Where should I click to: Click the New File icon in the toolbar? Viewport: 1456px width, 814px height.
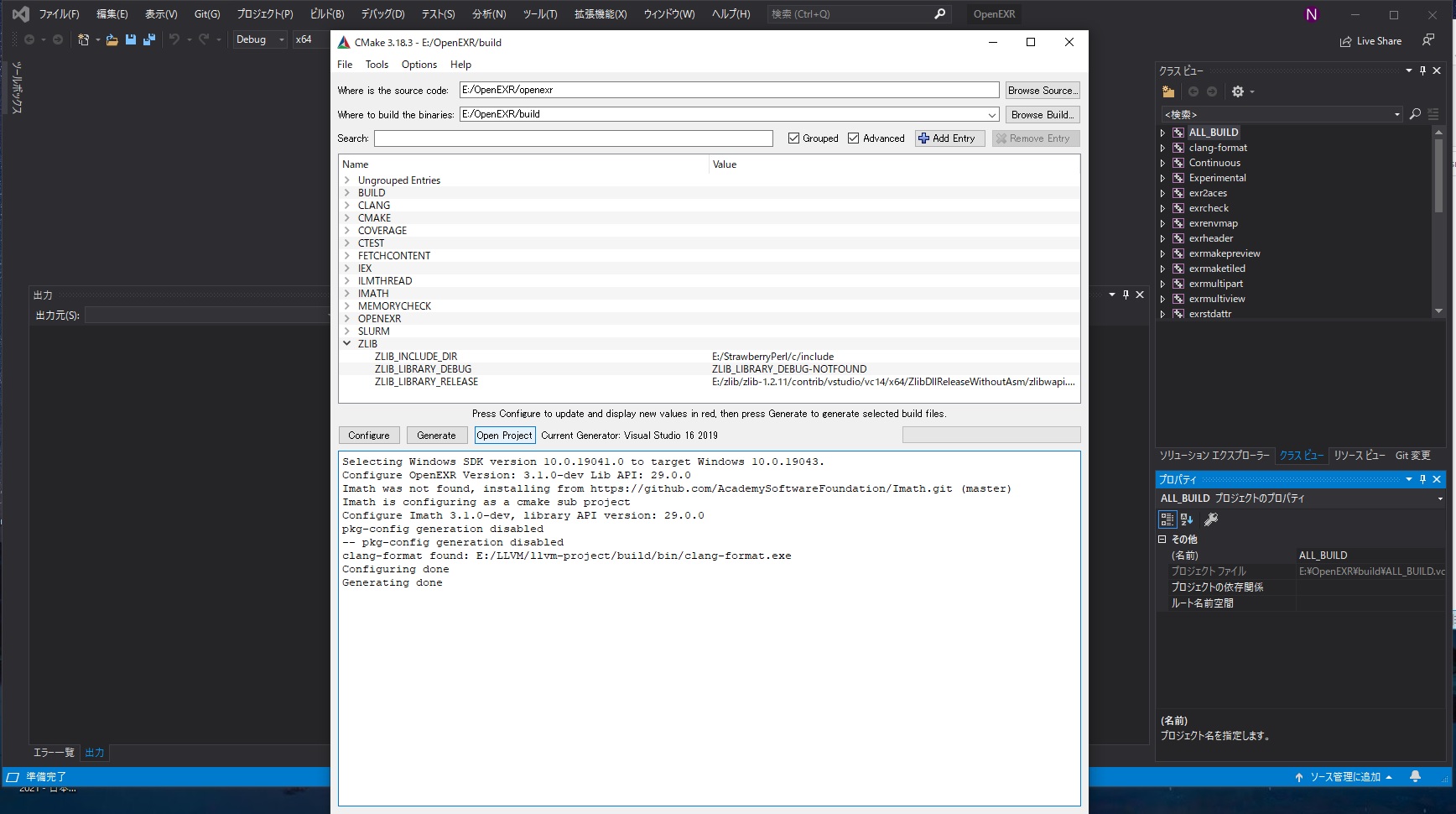click(84, 39)
